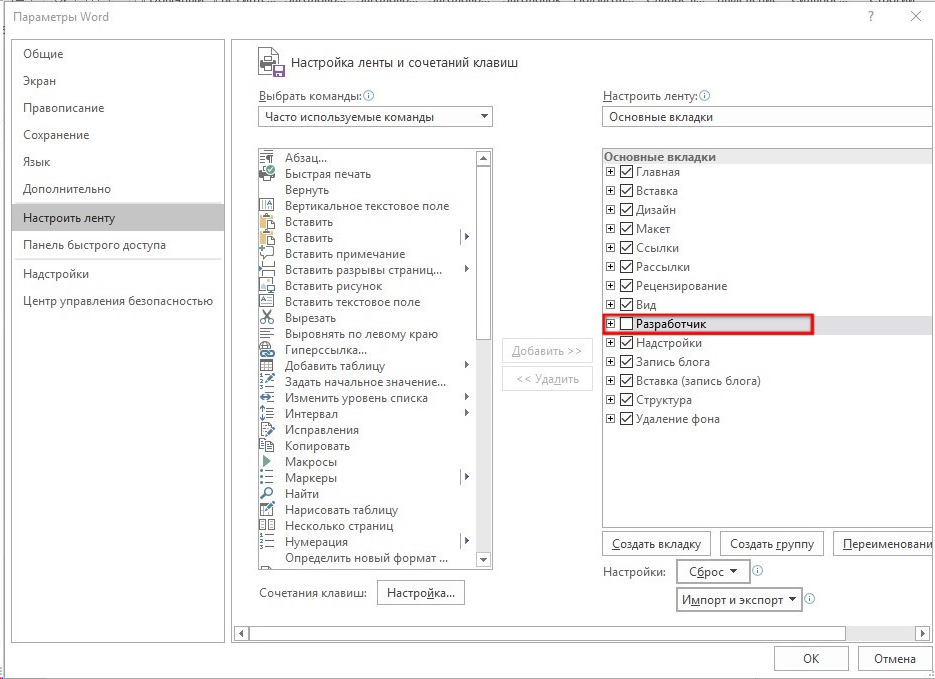Click the Cut scissors icon
Viewport: 935px width, 679px height.
267,318
